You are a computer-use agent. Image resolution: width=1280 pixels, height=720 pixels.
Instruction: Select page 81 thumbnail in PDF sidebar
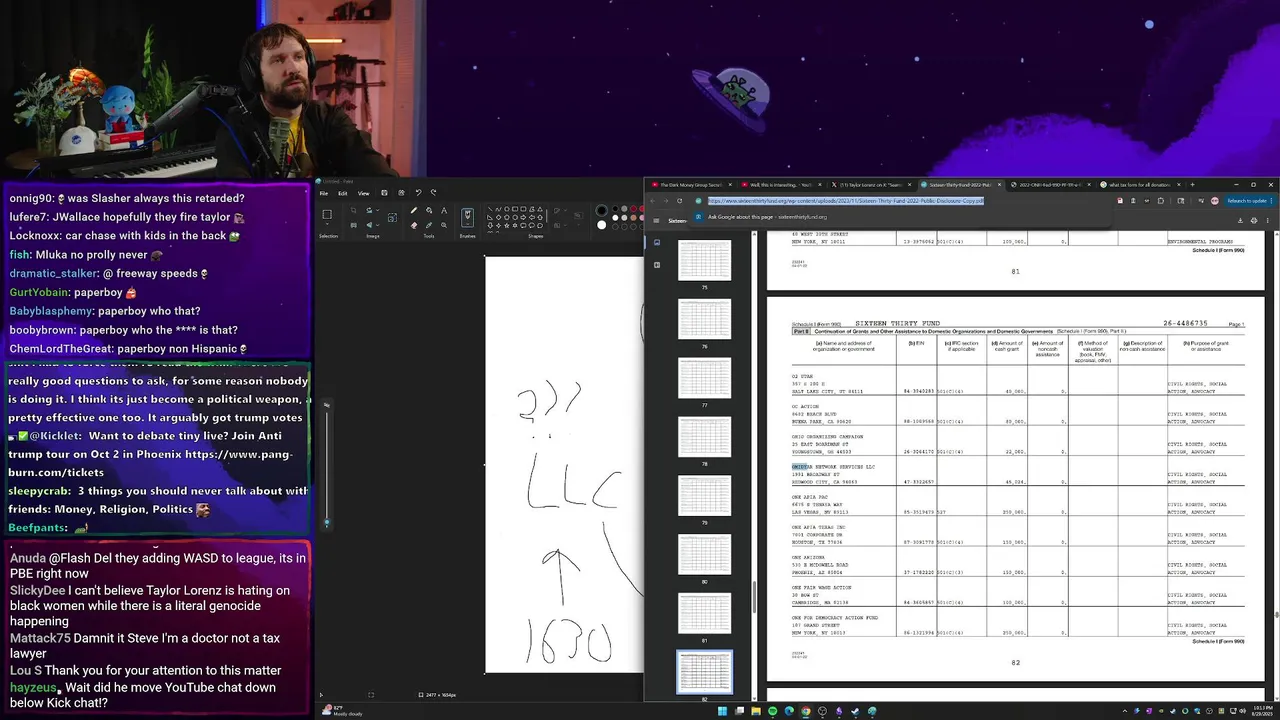[705, 613]
